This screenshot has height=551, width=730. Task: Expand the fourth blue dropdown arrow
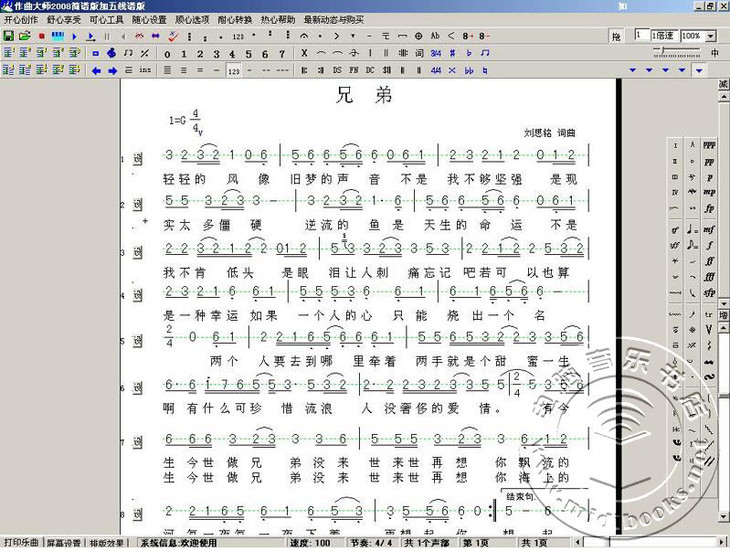coord(682,70)
